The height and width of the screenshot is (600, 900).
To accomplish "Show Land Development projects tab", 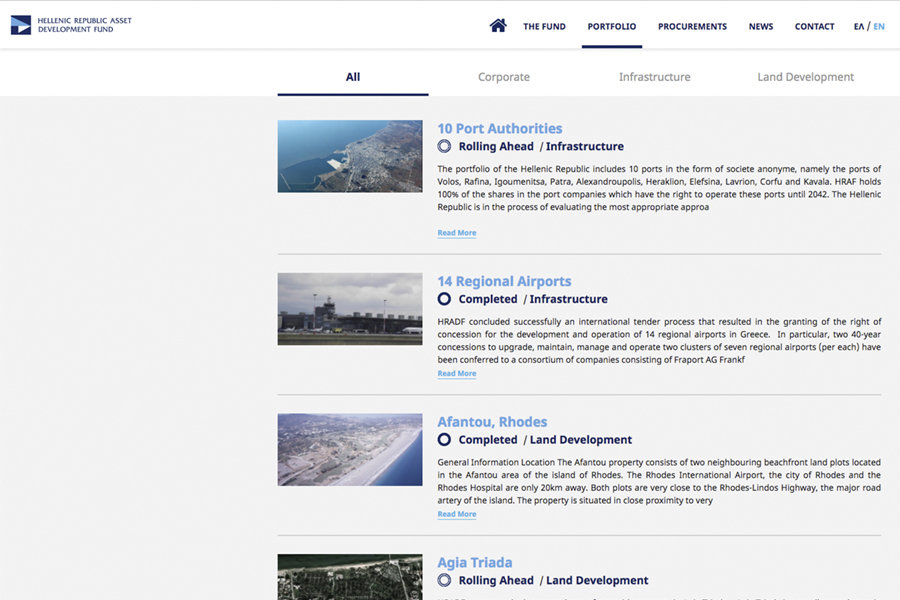I will 805,77.
